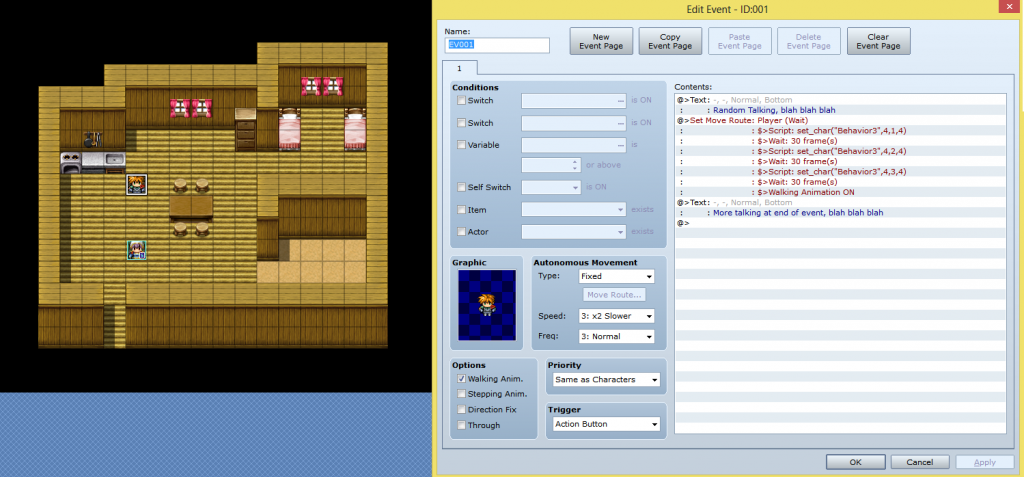Open the Autonomous Movement Type dropdown
This screenshot has height=477, width=1024.
coord(615,276)
